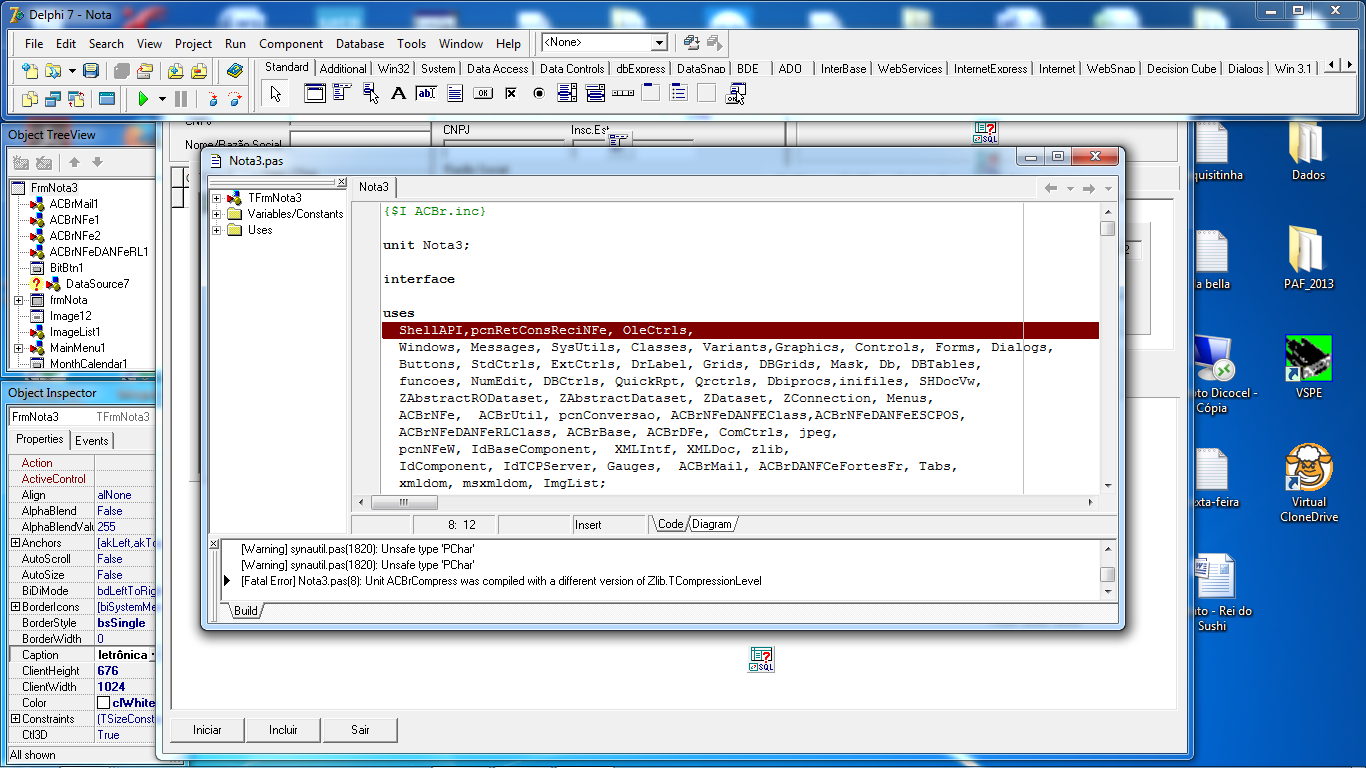Open the VSPE desktop shortcut

pos(1309,367)
